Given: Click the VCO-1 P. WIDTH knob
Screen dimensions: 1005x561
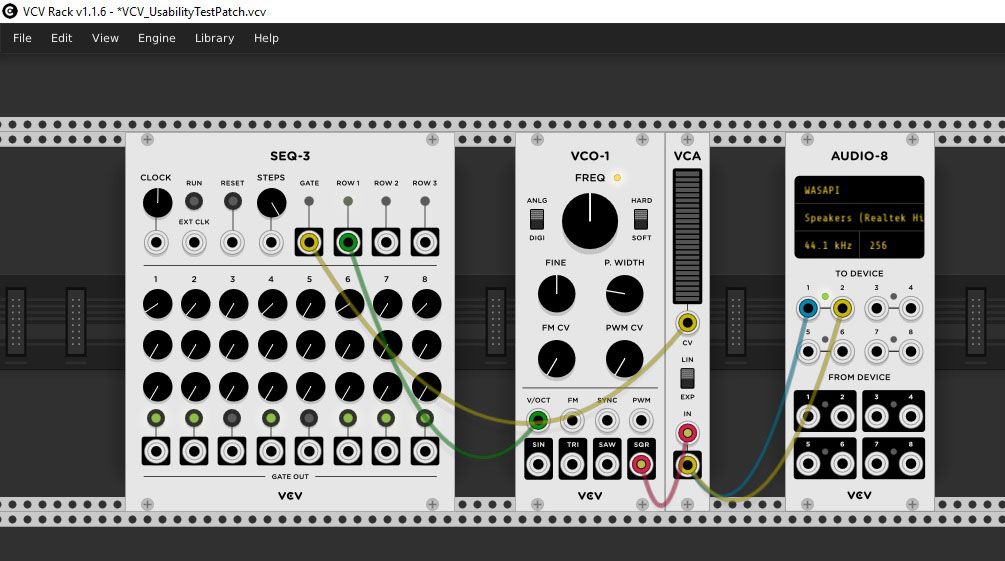Looking at the screenshot, I should click(x=624, y=294).
